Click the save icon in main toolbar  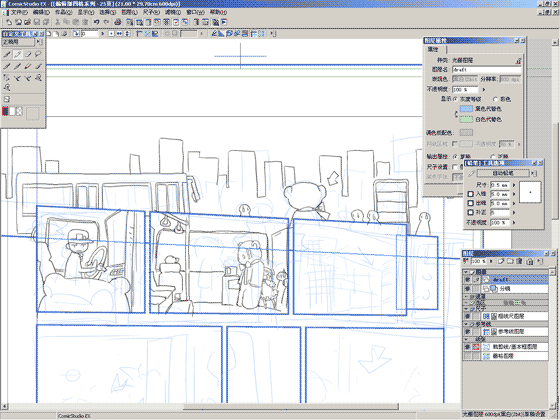coord(37,22)
